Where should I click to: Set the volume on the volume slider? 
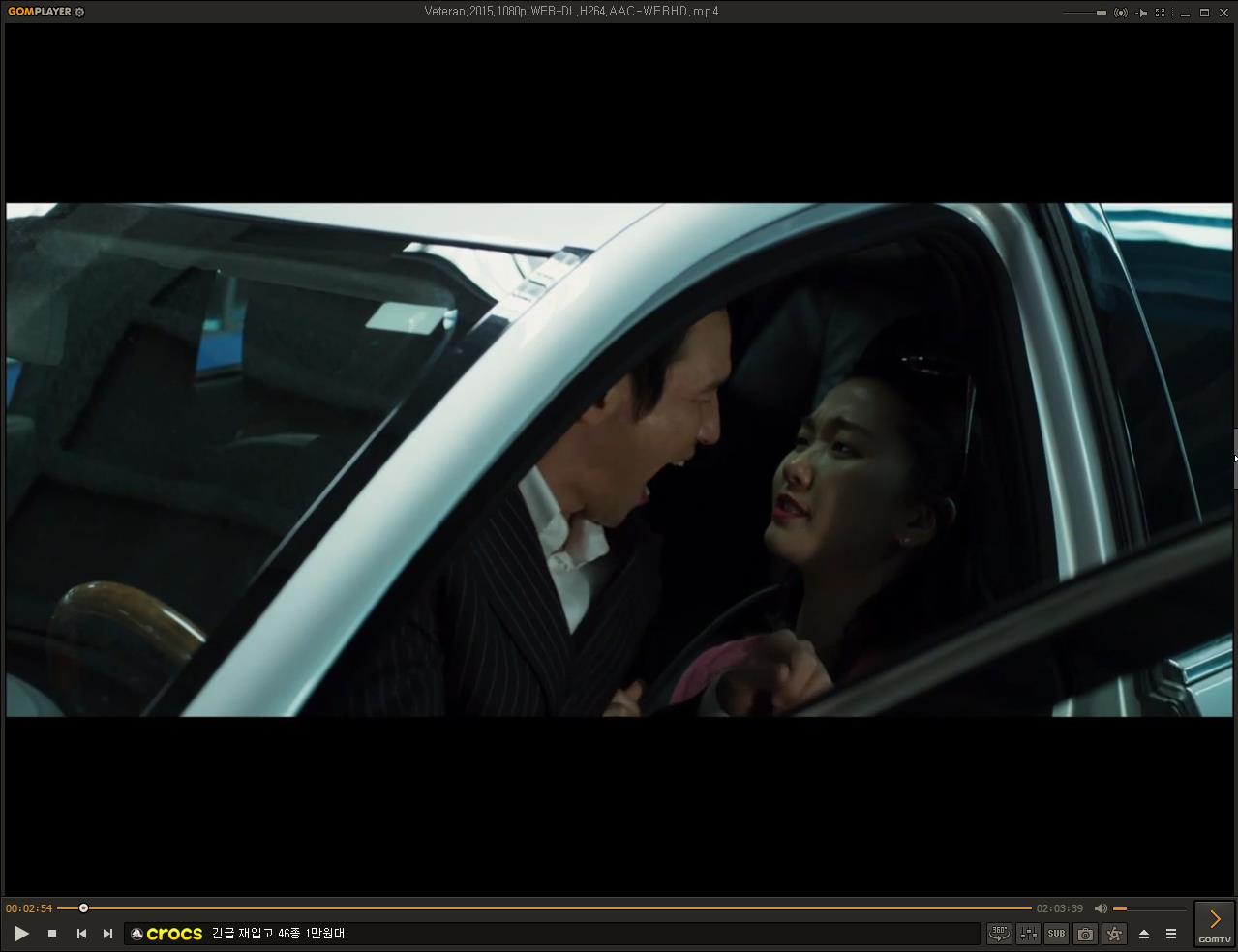(x=1150, y=908)
